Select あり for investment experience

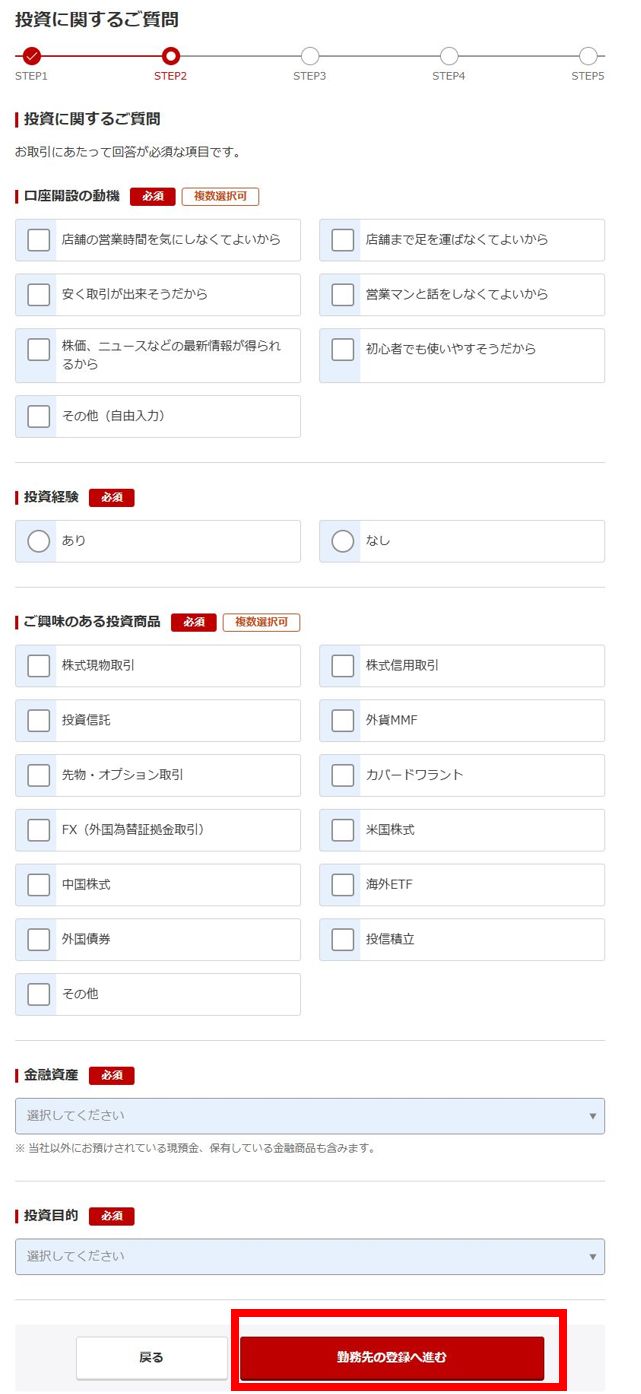38,540
